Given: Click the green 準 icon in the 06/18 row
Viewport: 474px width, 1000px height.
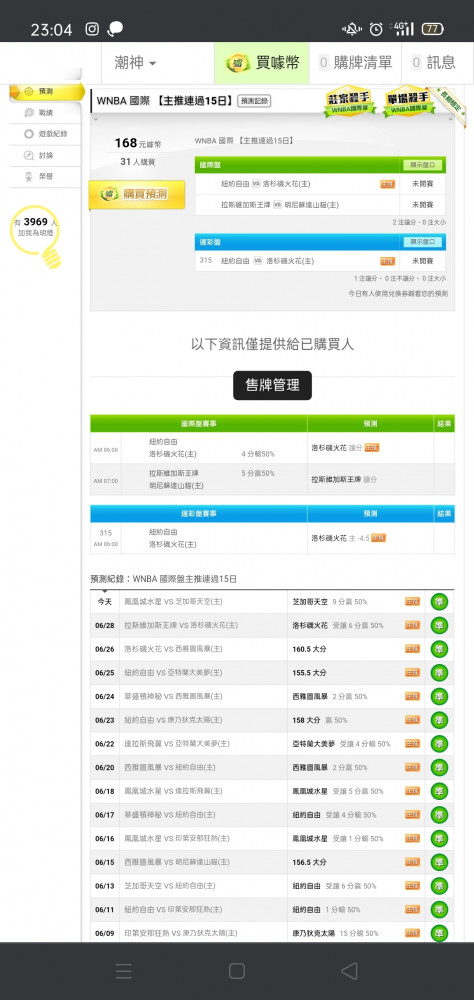Looking at the screenshot, I should pyautogui.click(x=439, y=791).
